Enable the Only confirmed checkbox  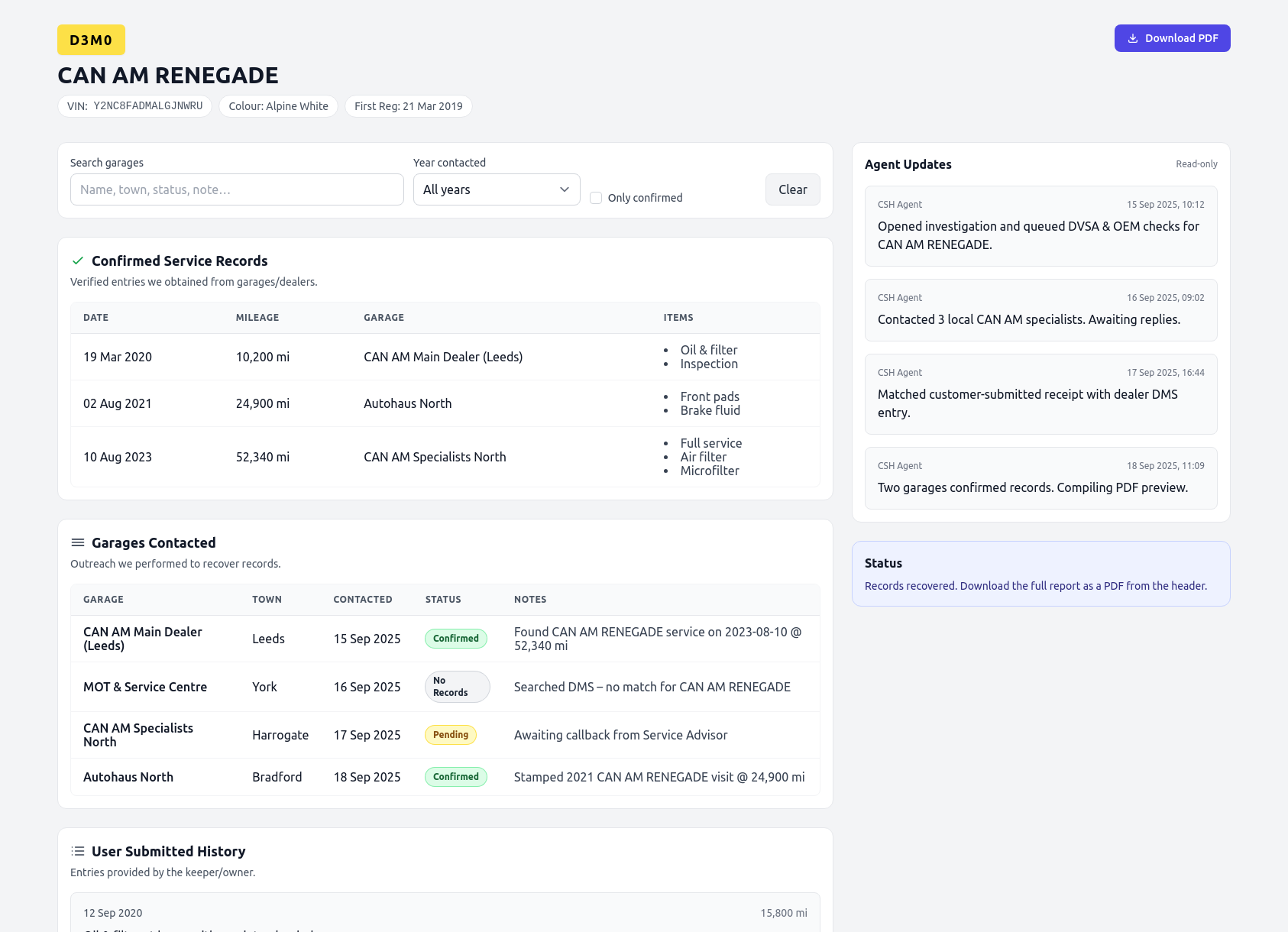point(596,197)
